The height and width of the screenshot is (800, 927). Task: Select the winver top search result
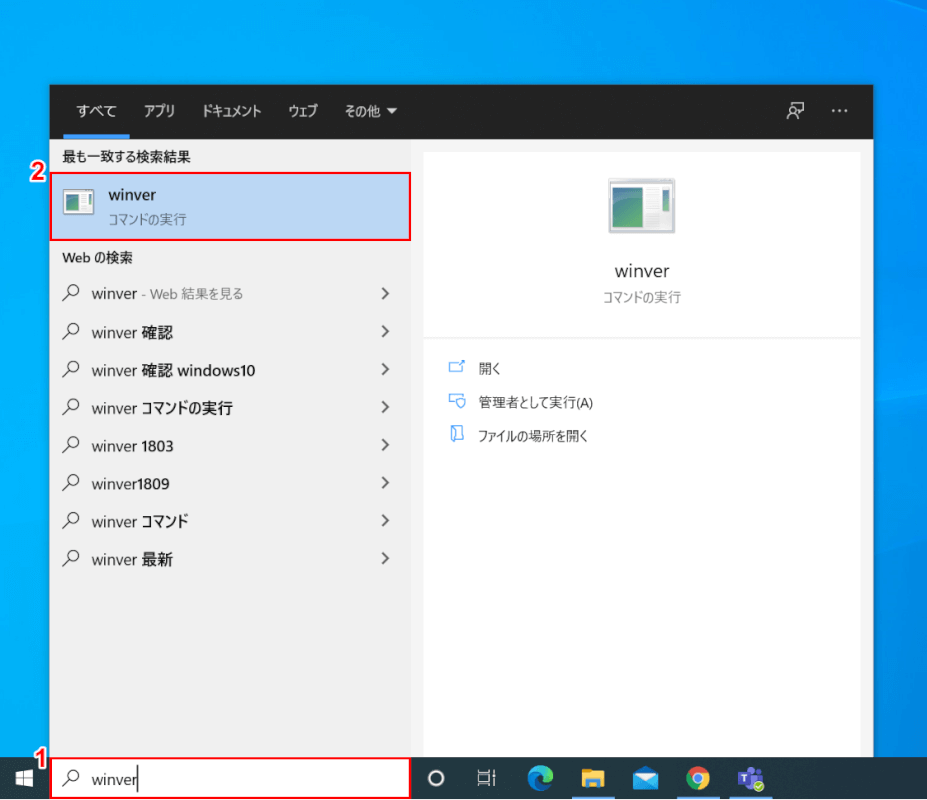coord(230,206)
